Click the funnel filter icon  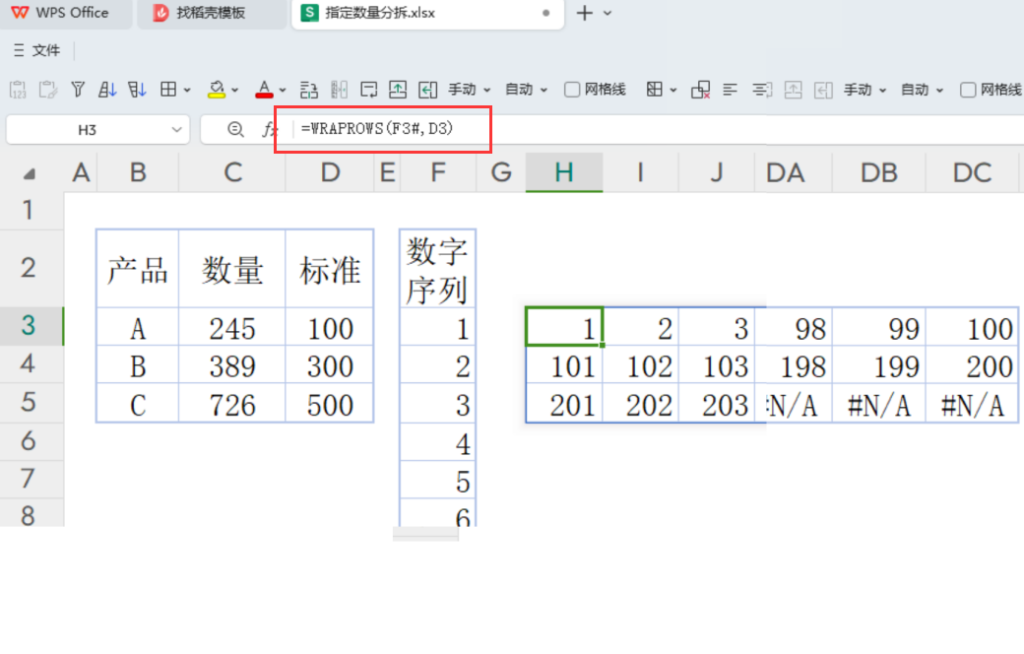pyautogui.click(x=78, y=90)
